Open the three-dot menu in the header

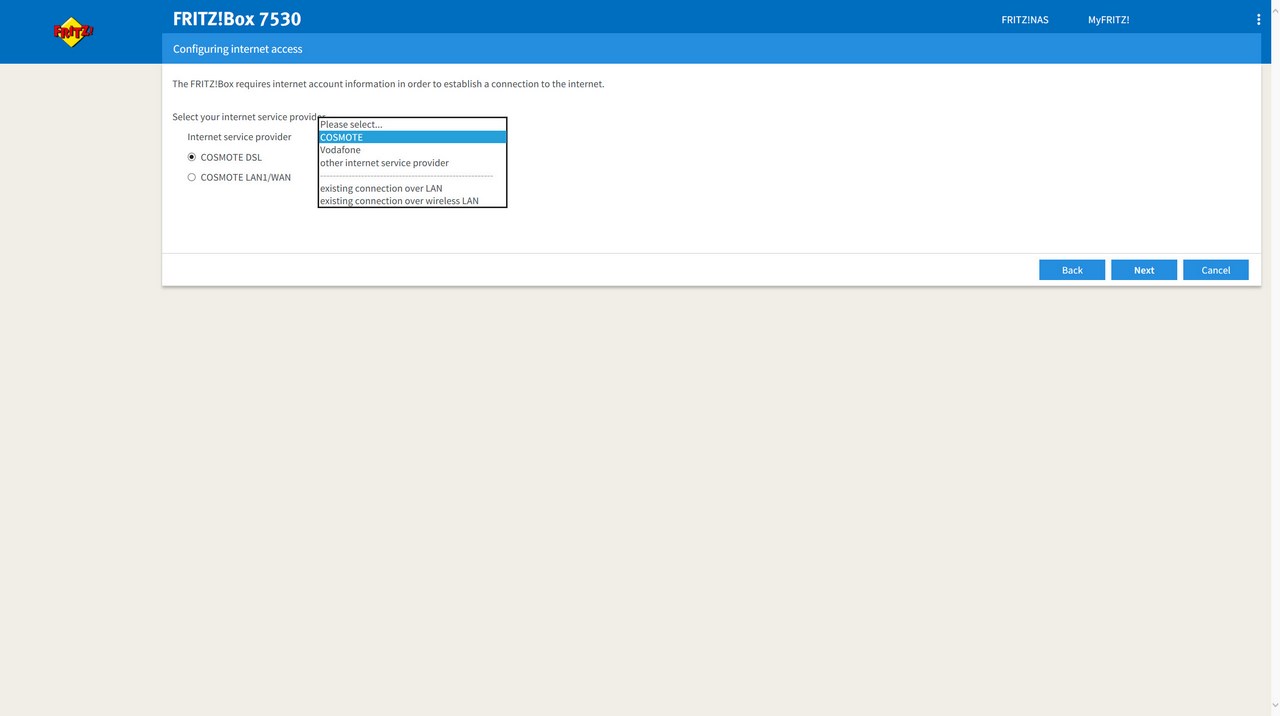coord(1258,19)
